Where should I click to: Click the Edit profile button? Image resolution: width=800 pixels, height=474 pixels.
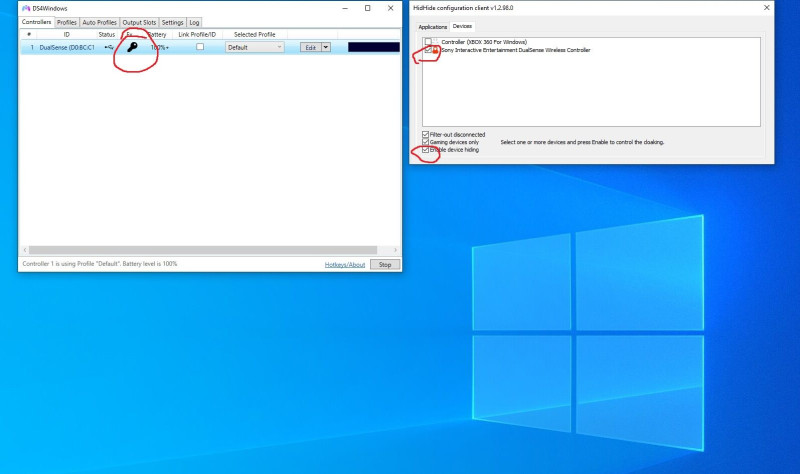pos(310,47)
